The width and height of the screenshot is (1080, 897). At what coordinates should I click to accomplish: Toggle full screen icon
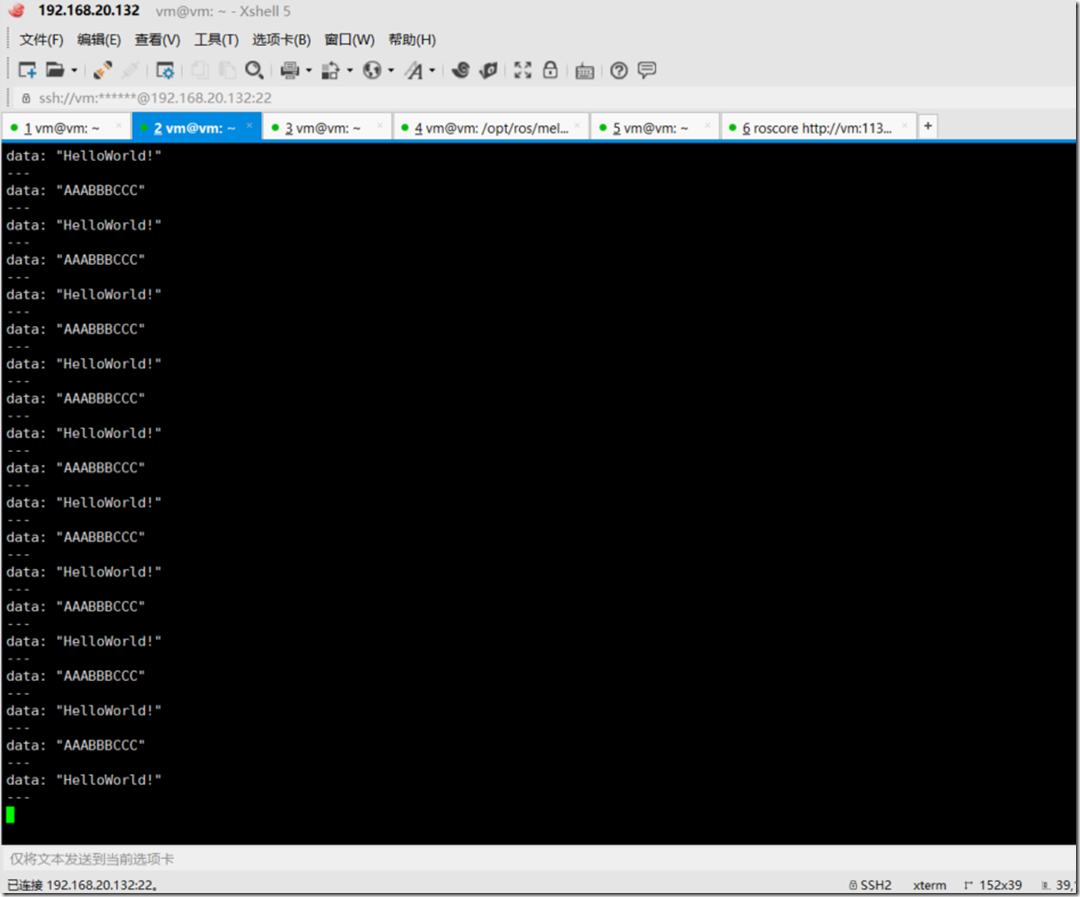click(x=523, y=70)
